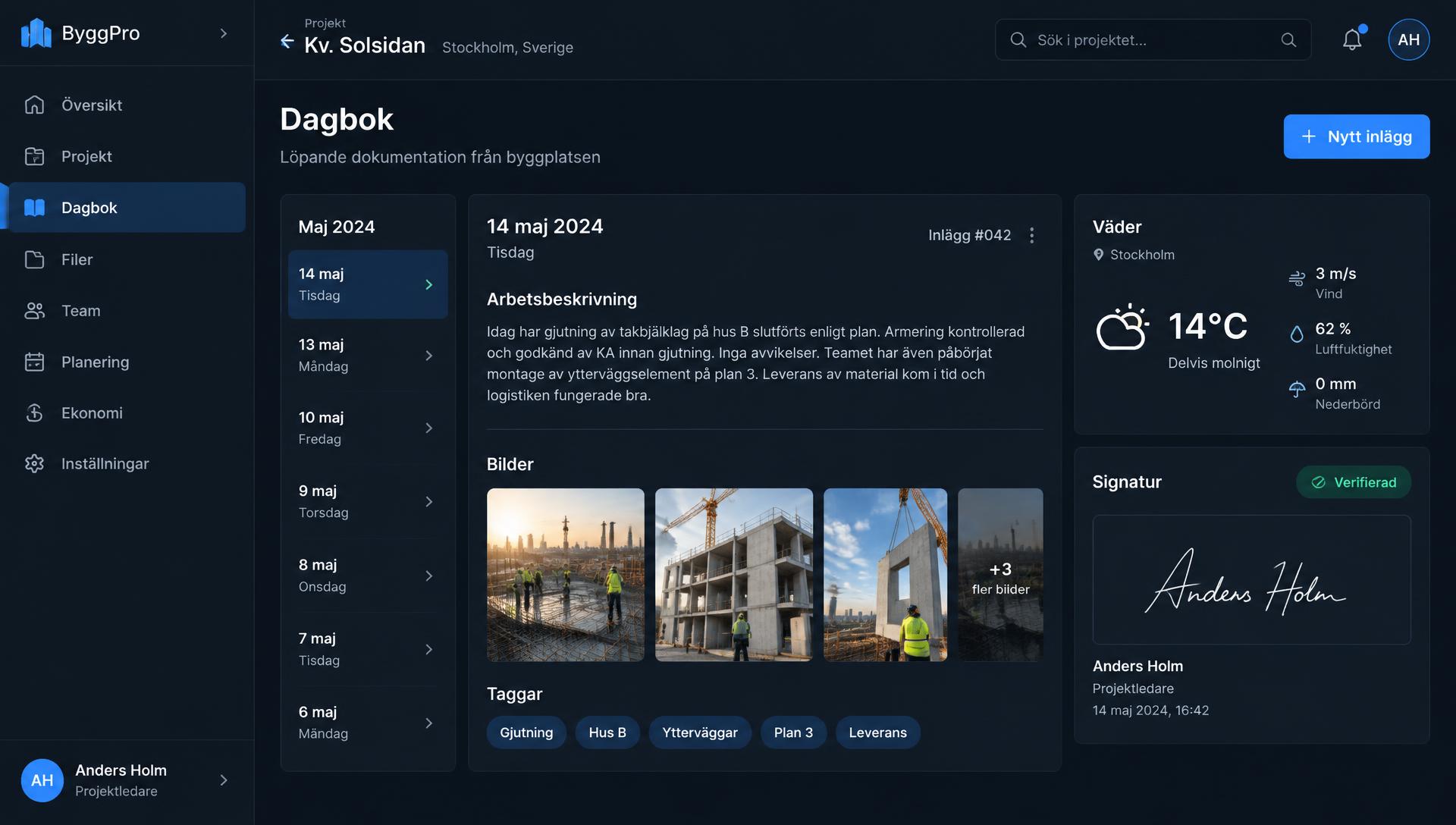Click the Gjutning tag
The width and height of the screenshot is (1456, 825).
tap(526, 732)
